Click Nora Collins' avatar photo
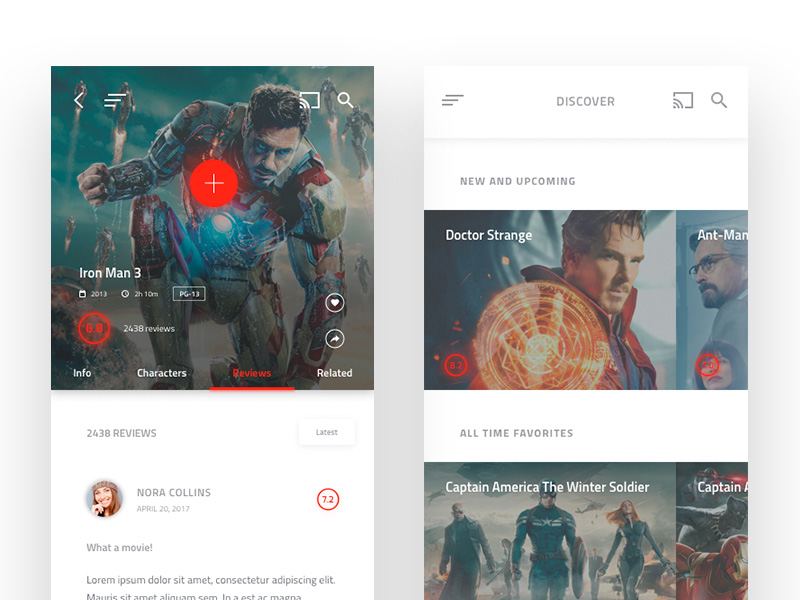800x600 pixels. [x=105, y=498]
